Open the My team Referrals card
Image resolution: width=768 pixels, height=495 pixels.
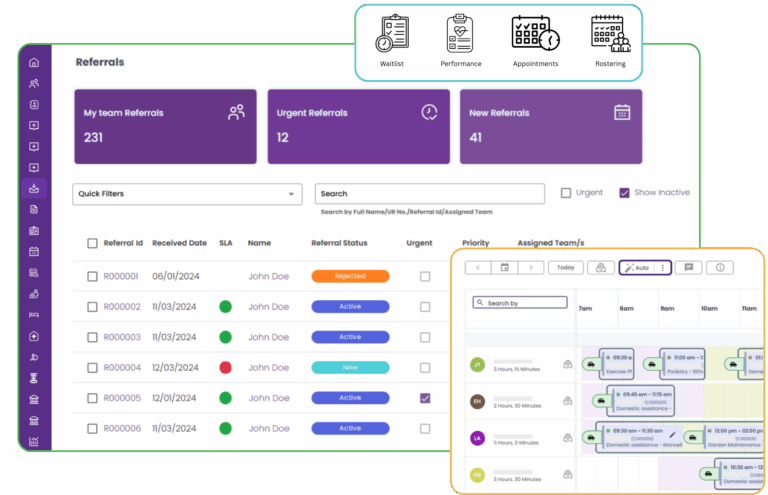(165, 126)
